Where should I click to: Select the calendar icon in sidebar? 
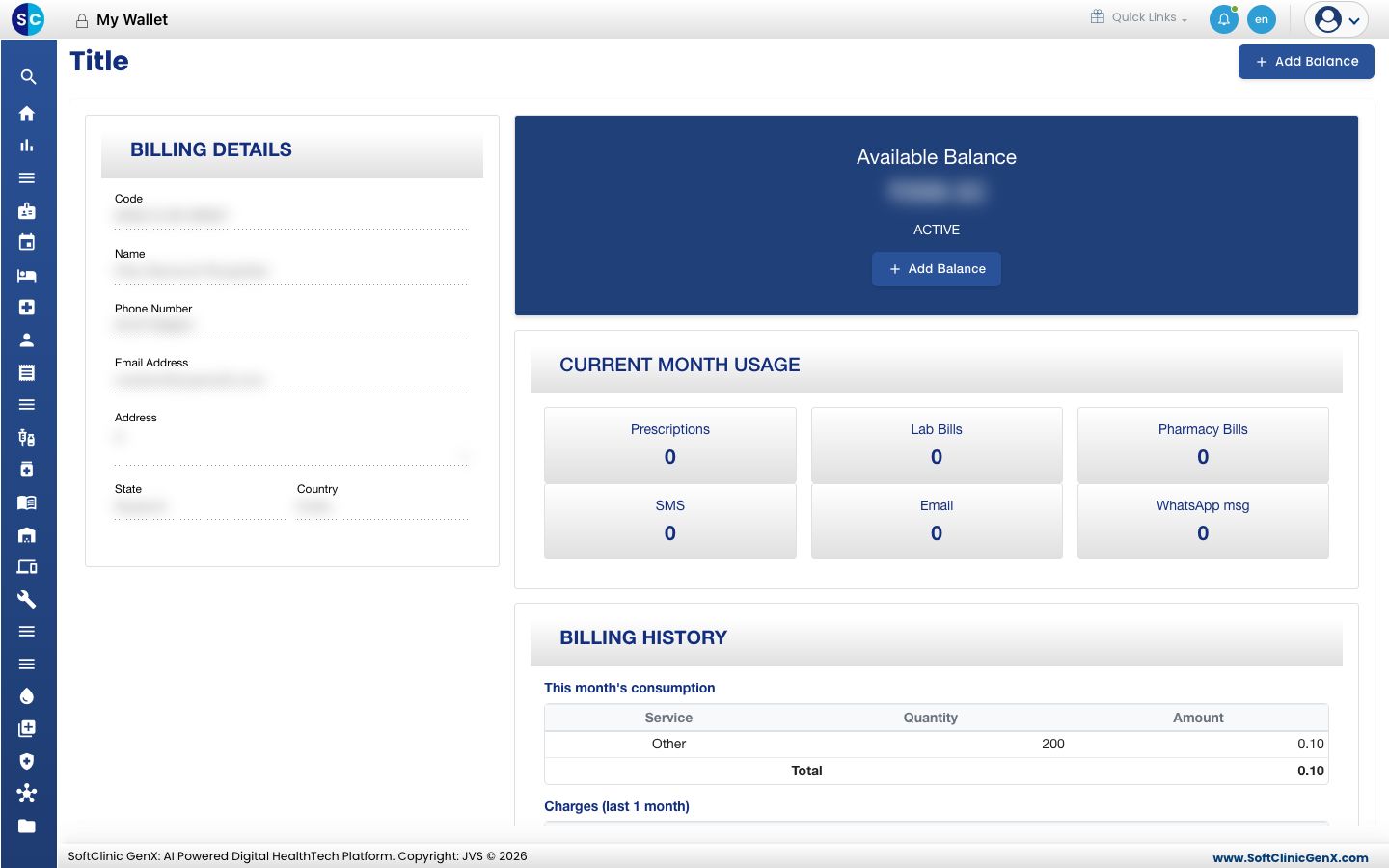(27, 242)
